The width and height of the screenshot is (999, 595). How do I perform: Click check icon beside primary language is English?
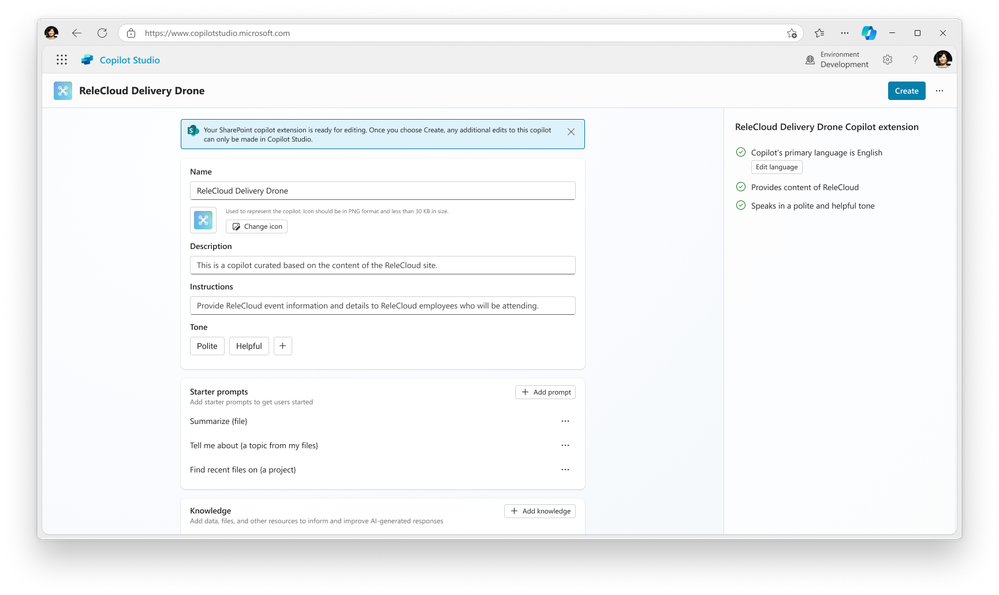(x=740, y=152)
